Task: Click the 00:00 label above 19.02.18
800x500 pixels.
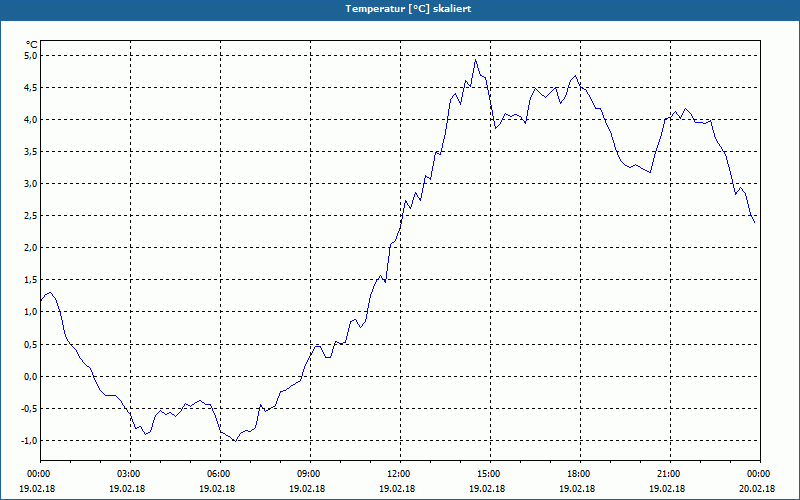Action: (37, 474)
